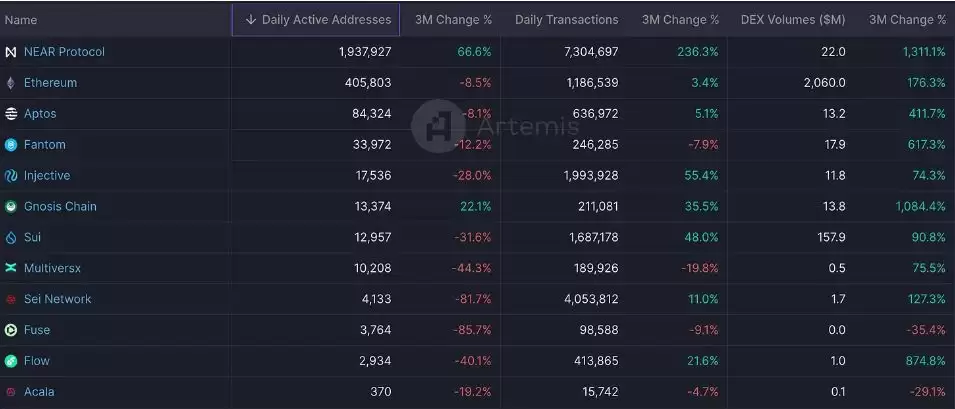Click Ethereum's 405,803 active addresses cell

pos(365,83)
